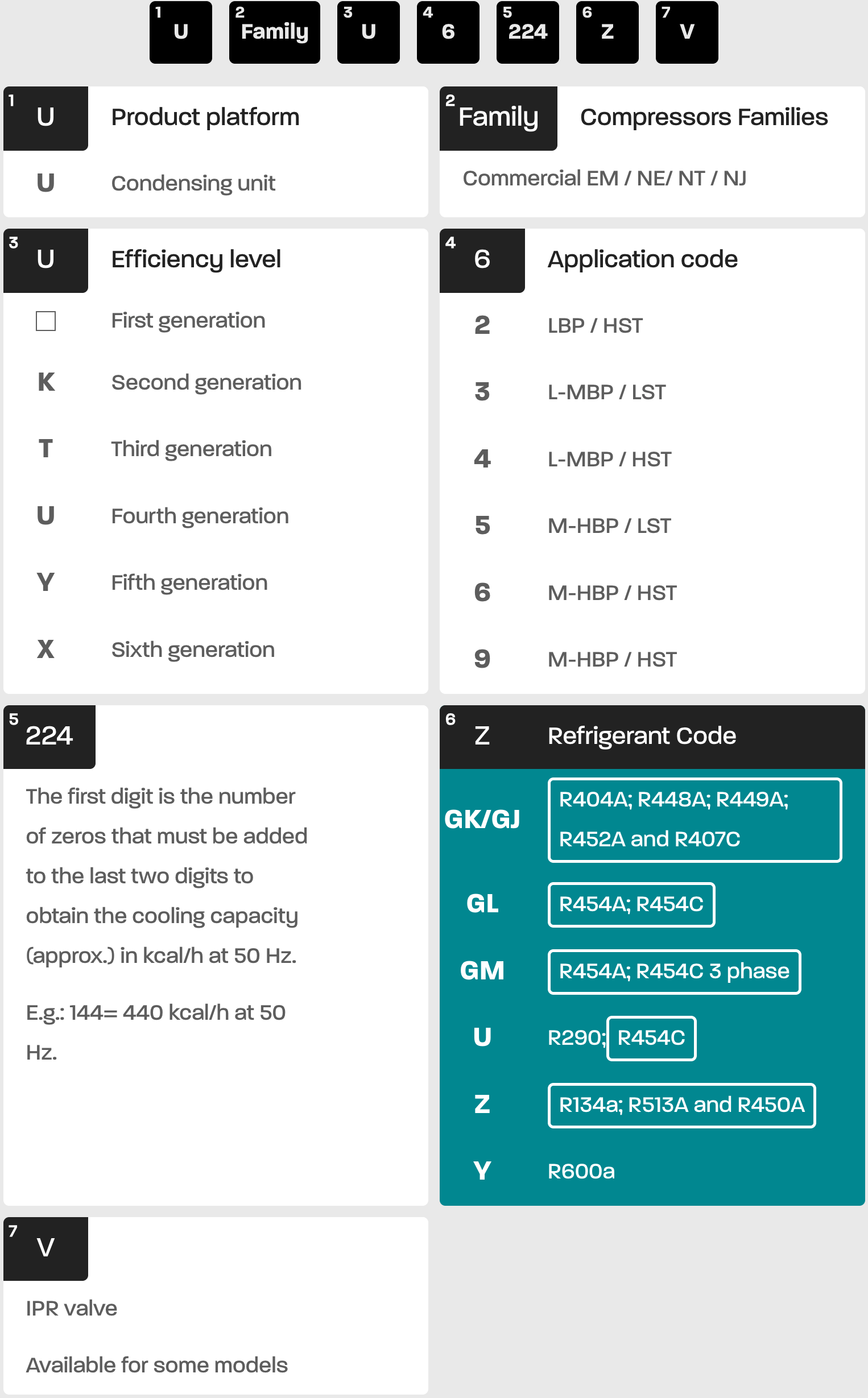Click the '224' cooling capacity header badge
Image resolution: width=868 pixels, height=1398 pixels.
tap(49, 737)
